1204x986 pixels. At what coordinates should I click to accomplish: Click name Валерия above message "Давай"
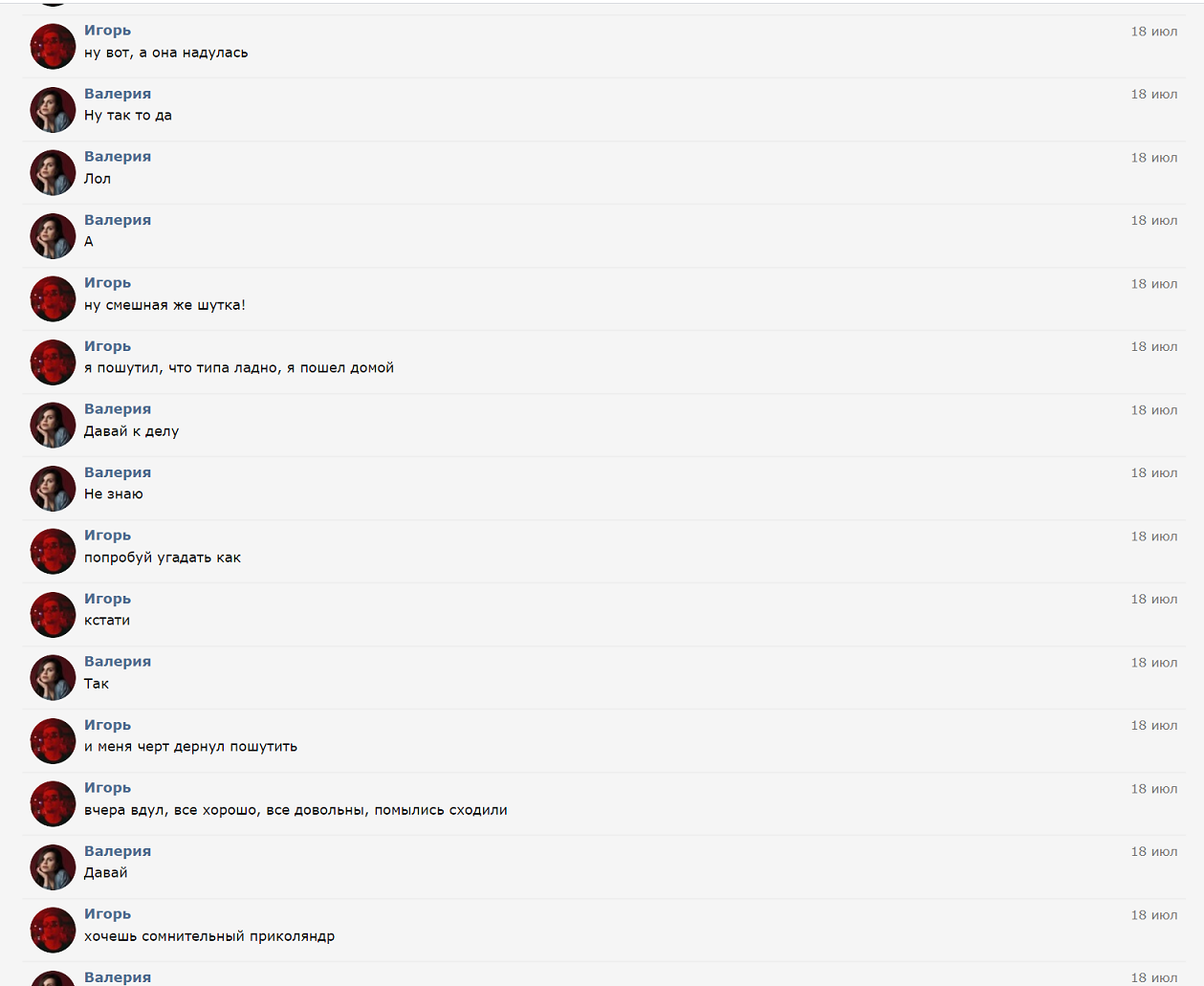pyautogui.click(x=118, y=851)
